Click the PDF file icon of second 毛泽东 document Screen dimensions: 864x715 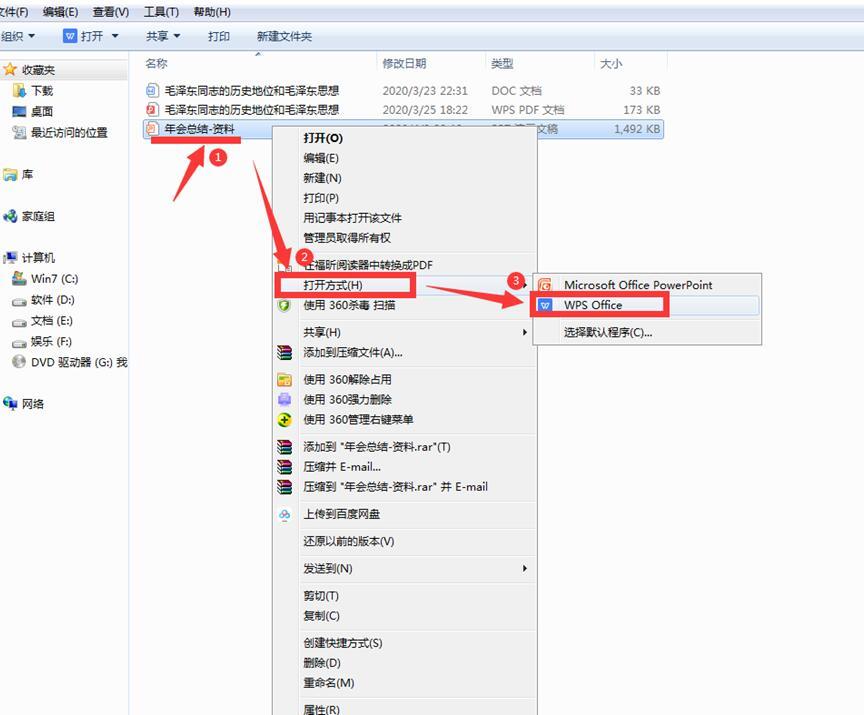[152, 110]
